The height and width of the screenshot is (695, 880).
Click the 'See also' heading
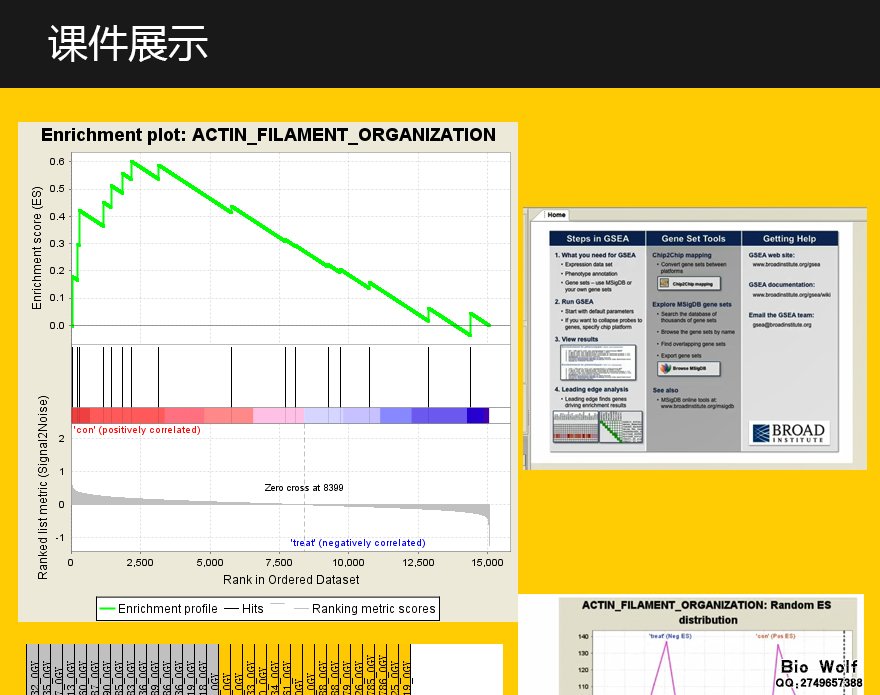665,390
